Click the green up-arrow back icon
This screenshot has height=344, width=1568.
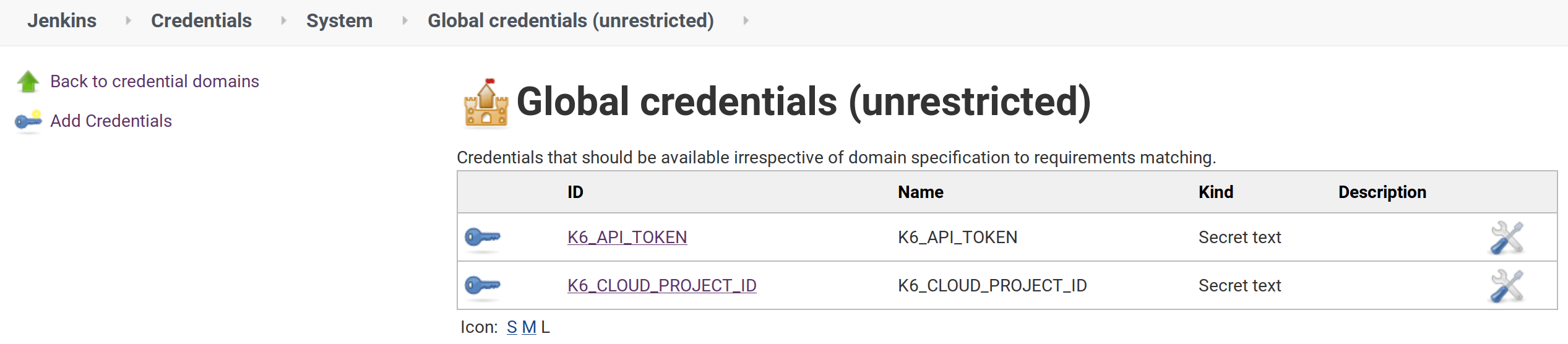pyautogui.click(x=28, y=82)
